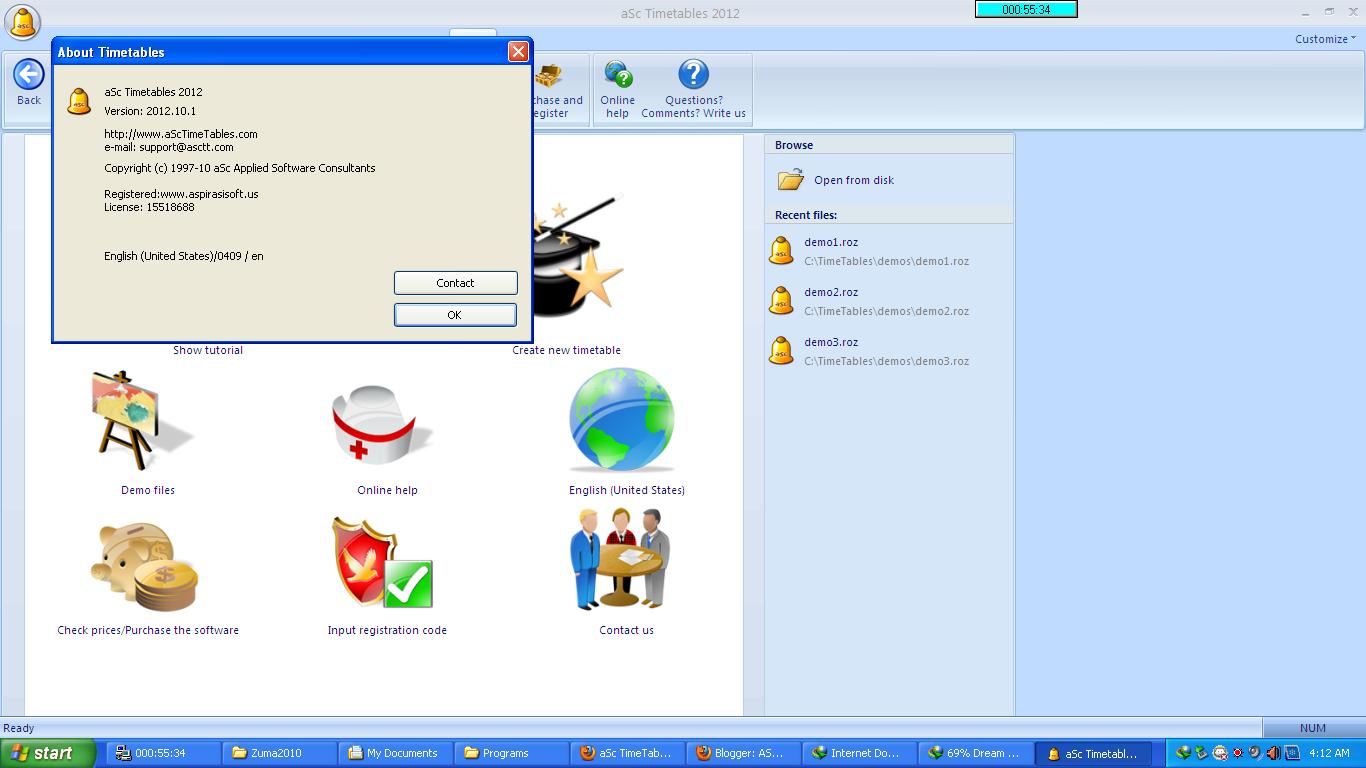The height and width of the screenshot is (768, 1366).
Task: Click path C:\TimeTables\demos\demo3.roz
Action: pyautogui.click(x=887, y=361)
